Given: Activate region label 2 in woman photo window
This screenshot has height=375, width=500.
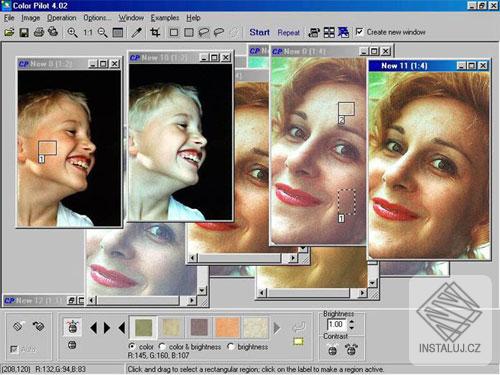Looking at the screenshot, I should 341,120.
